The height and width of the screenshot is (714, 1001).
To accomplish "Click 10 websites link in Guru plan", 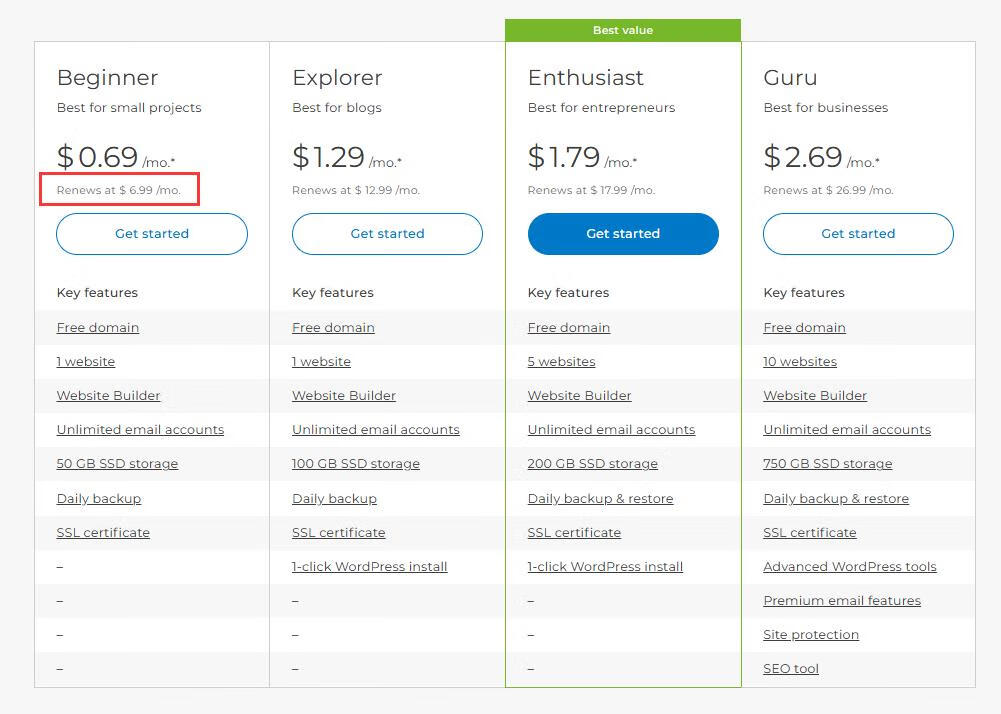I will (800, 362).
